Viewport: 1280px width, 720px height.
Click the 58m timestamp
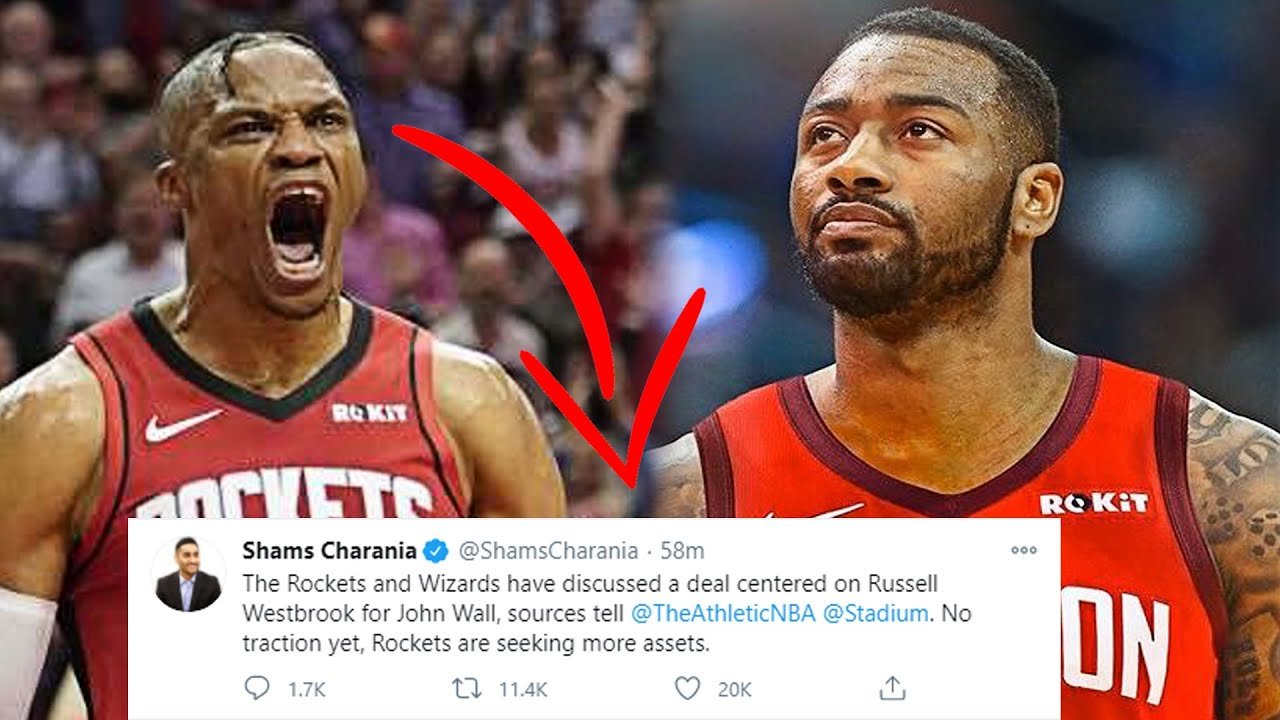pos(682,550)
